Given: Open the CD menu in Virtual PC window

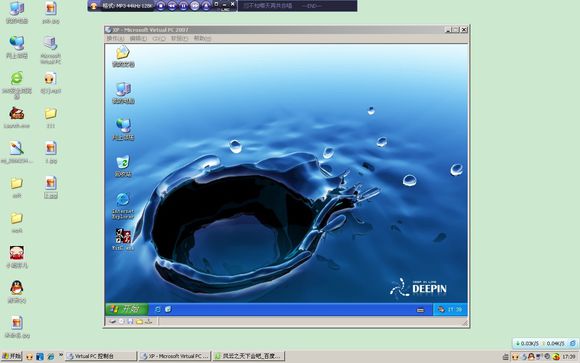Looking at the screenshot, I should [159, 38].
